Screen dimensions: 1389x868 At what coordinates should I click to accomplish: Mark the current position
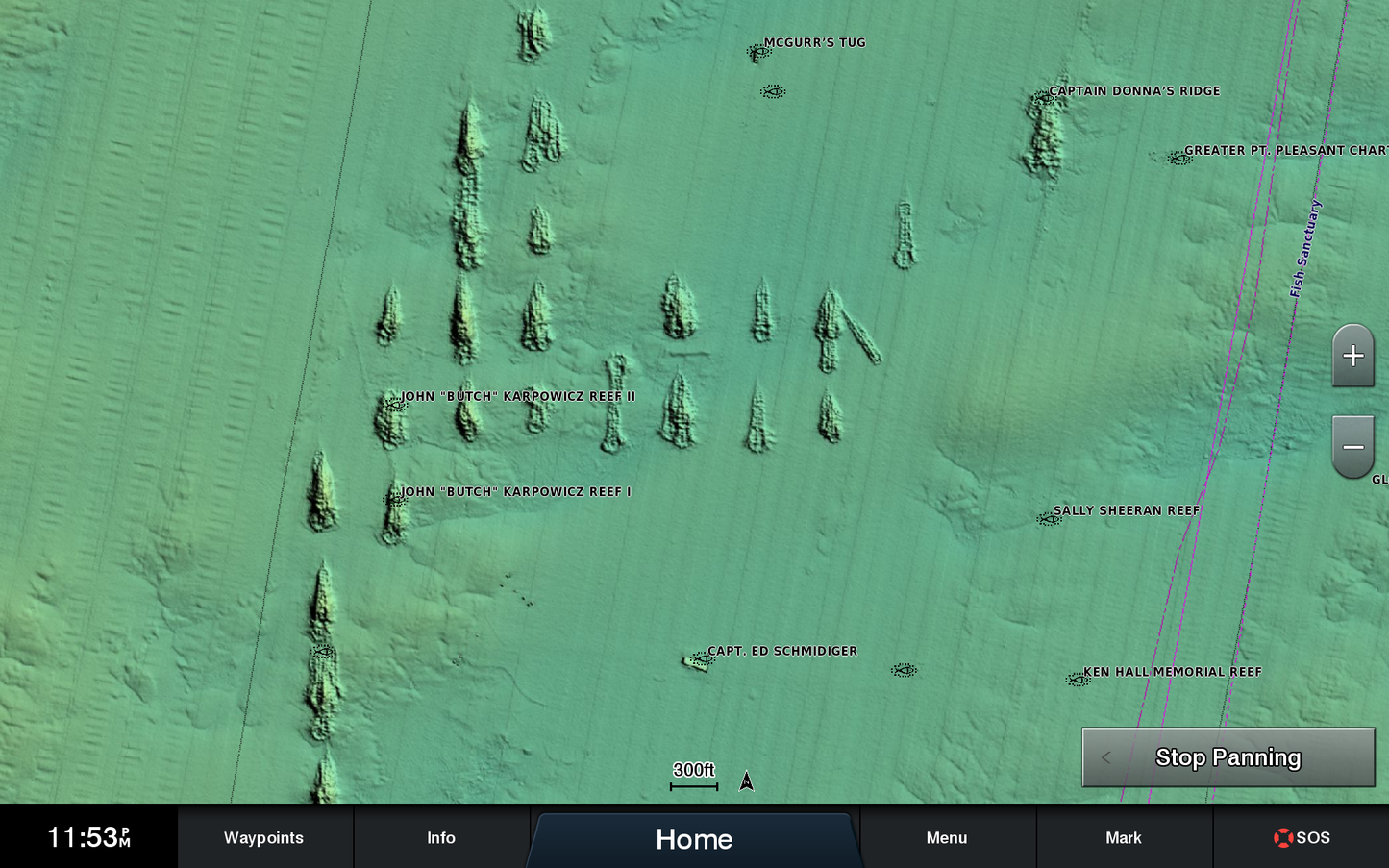point(1123,837)
